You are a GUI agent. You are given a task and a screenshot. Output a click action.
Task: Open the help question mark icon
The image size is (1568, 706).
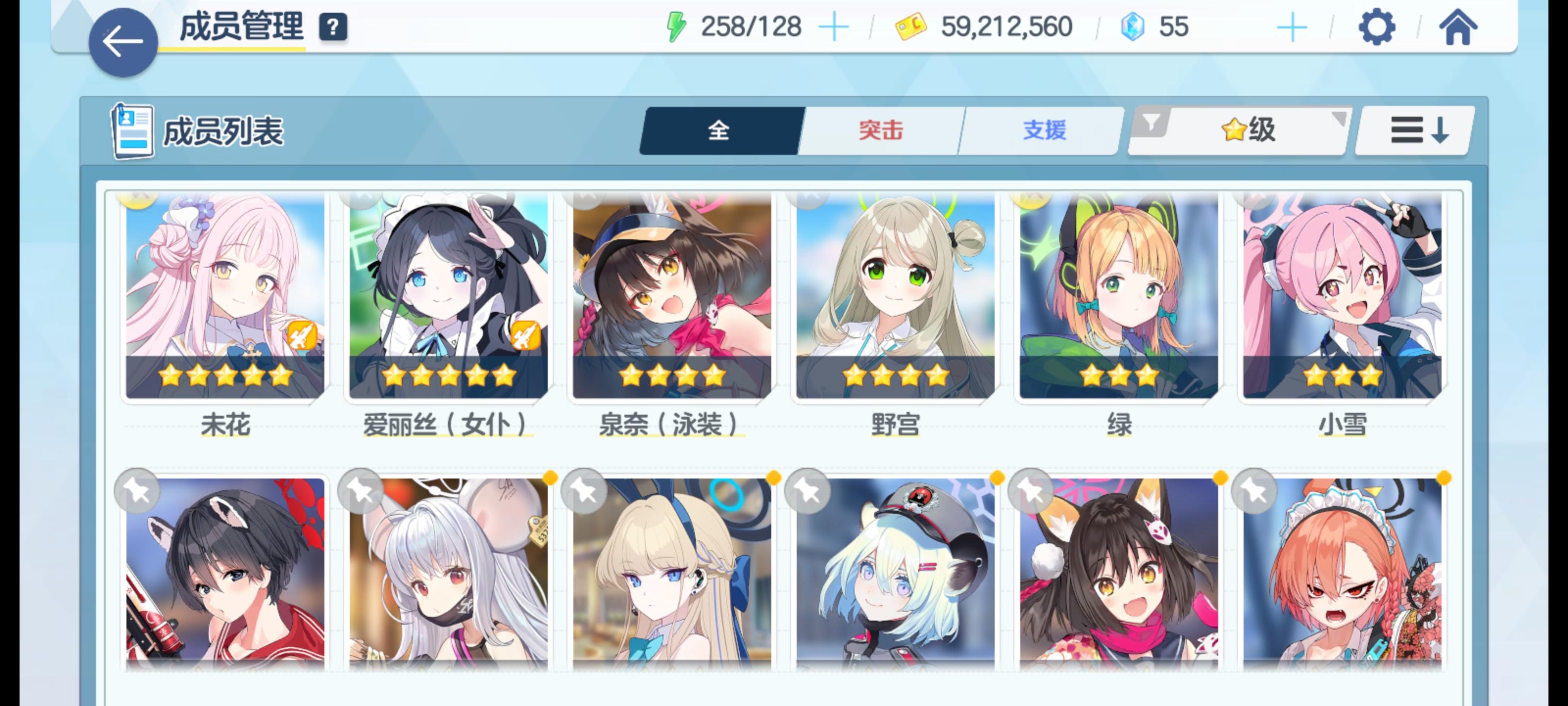333,27
